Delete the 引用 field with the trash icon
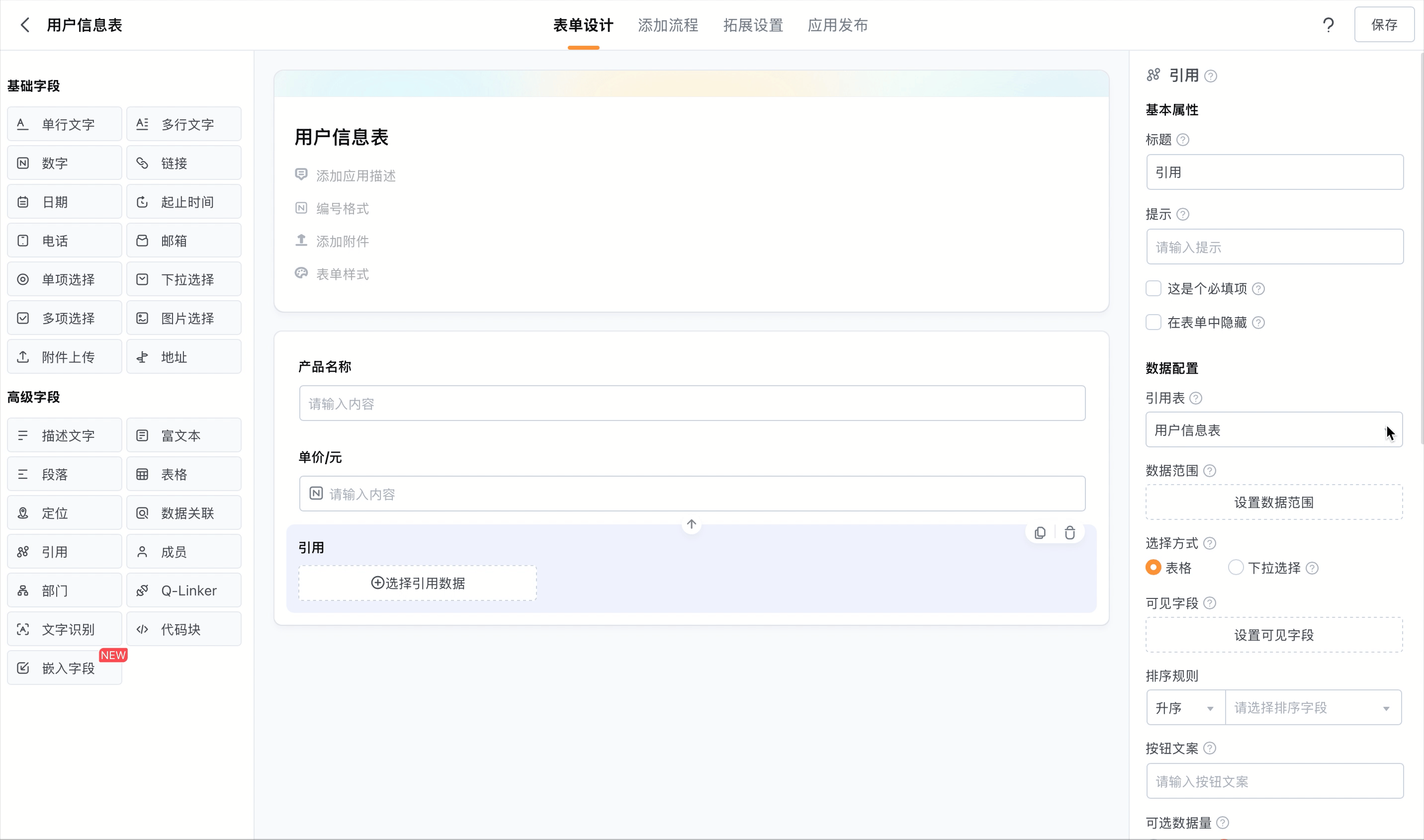This screenshot has height=840, width=1424. click(x=1069, y=533)
